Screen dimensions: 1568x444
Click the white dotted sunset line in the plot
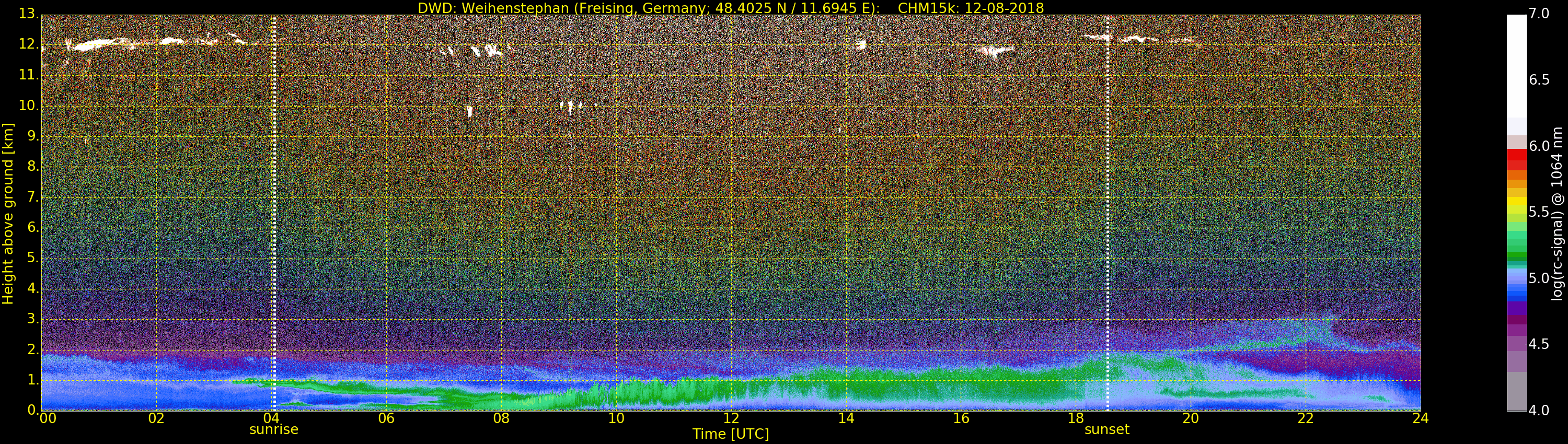[1106, 213]
